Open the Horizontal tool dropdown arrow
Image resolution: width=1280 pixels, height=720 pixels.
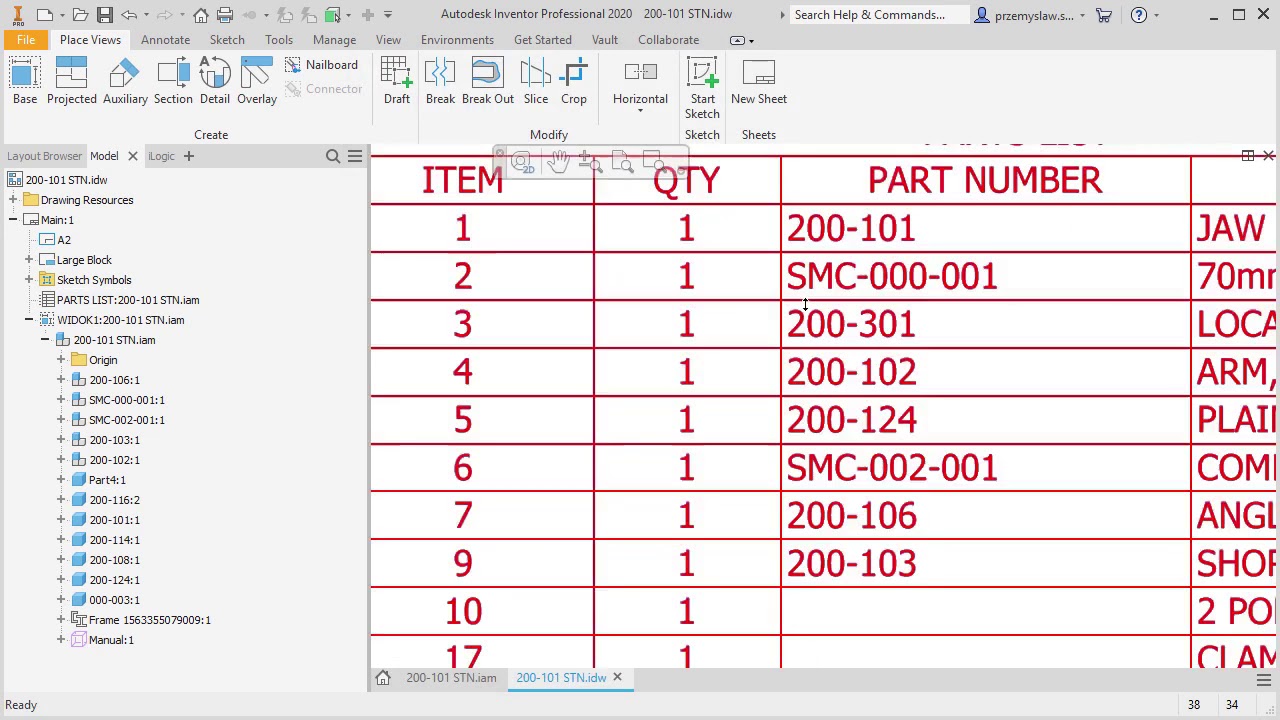640,111
